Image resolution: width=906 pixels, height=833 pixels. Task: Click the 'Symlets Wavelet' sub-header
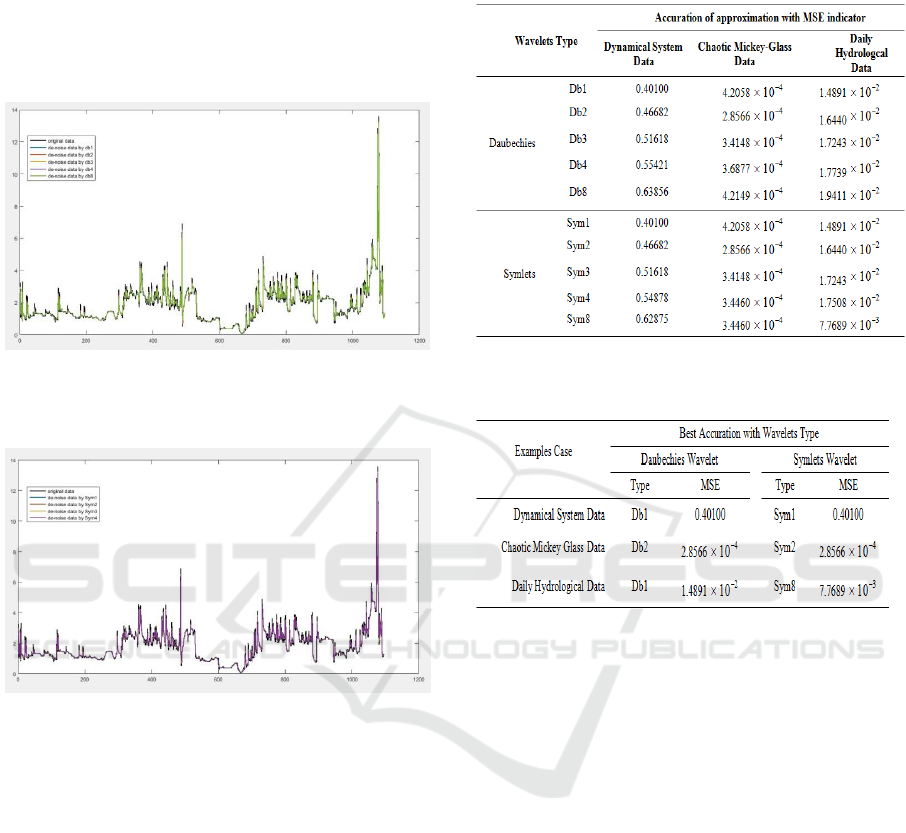click(824, 460)
